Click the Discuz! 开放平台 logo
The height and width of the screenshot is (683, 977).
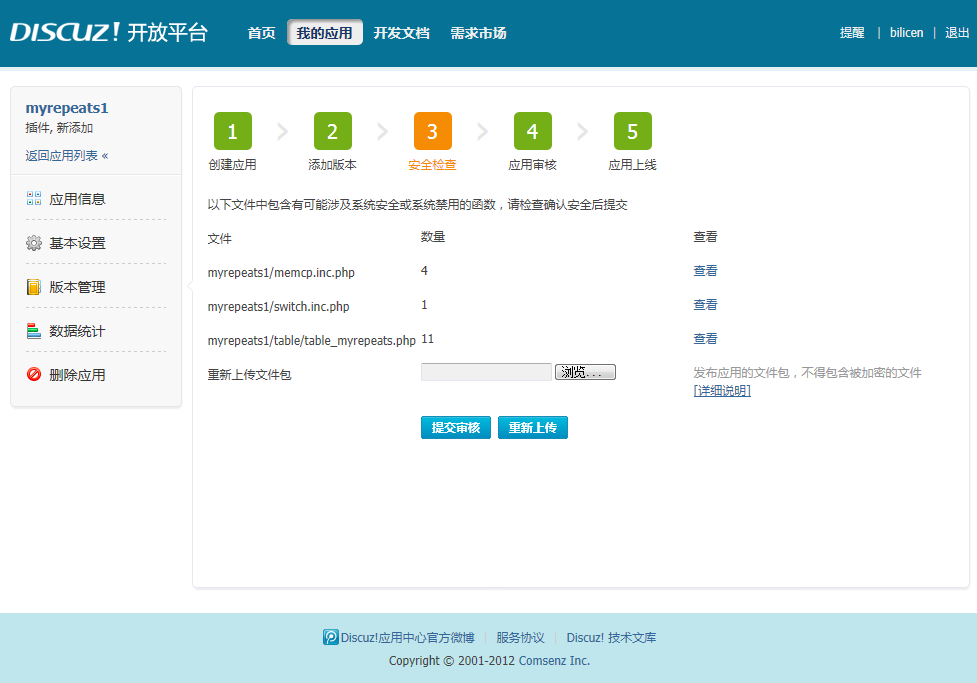[108, 32]
